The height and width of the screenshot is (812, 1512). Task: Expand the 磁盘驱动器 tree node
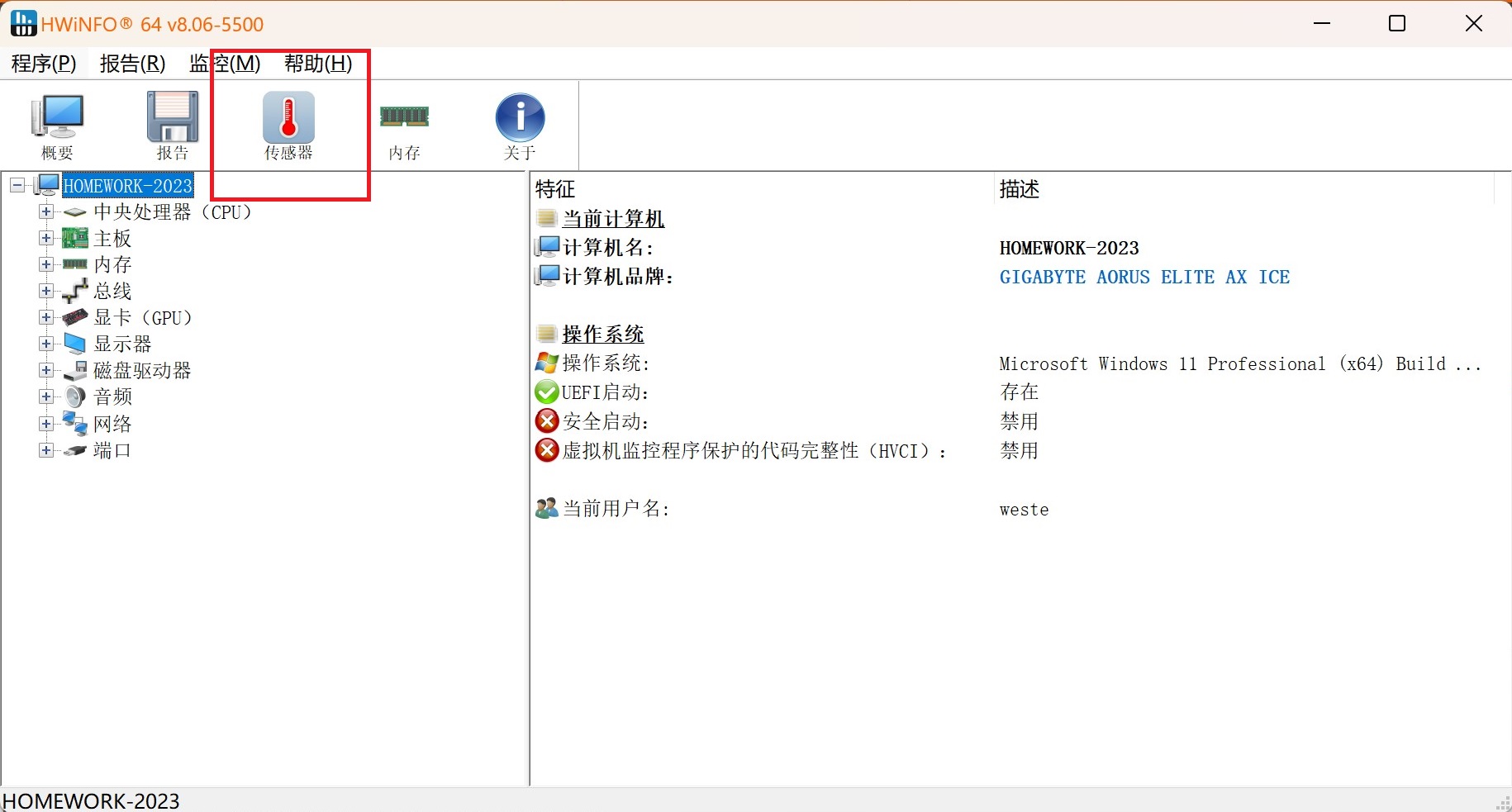[46, 370]
